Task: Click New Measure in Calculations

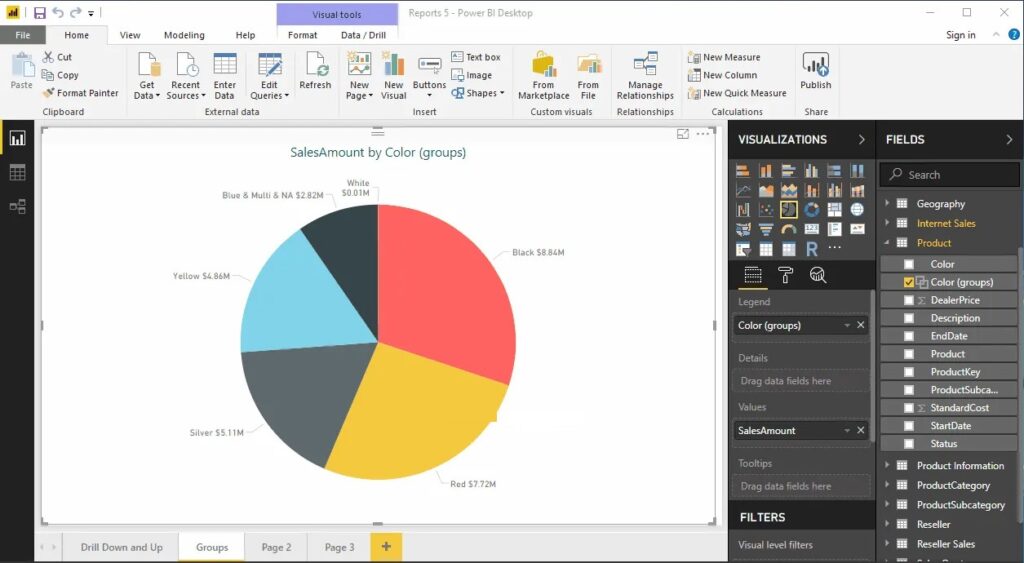Action: pos(724,57)
